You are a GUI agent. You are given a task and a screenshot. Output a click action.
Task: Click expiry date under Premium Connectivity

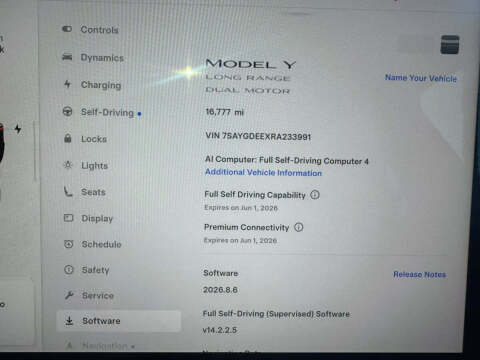[240, 240]
